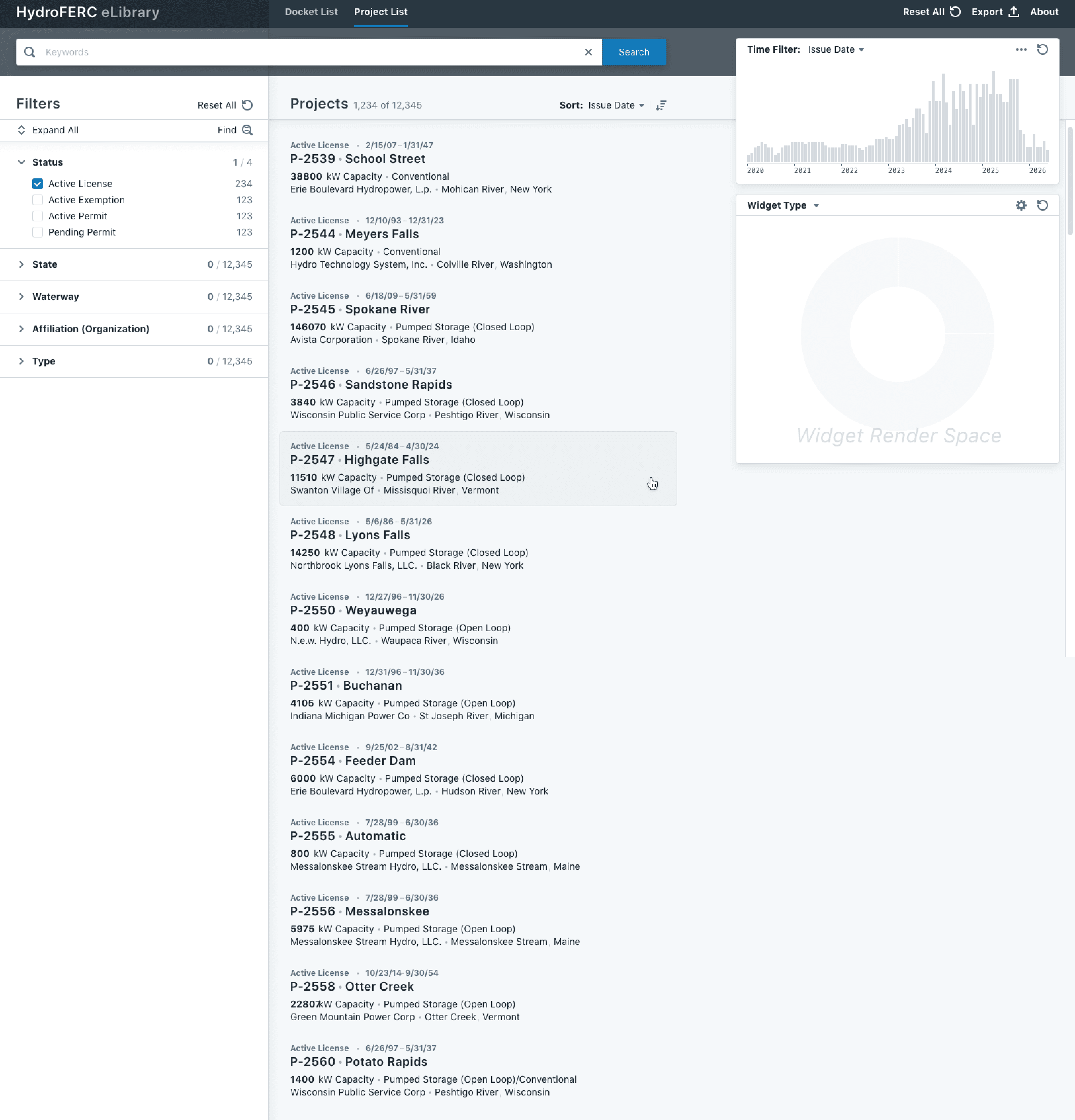
Task: Open project P-2545 Spokane River
Action: point(478,318)
